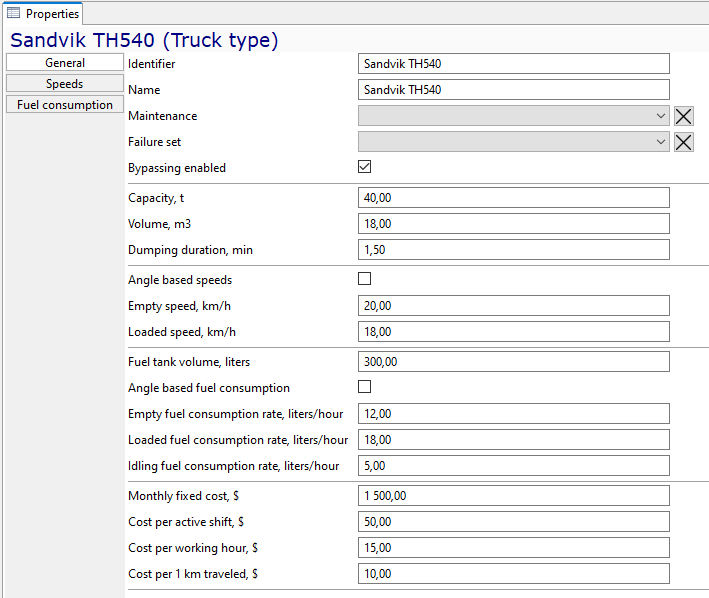The height and width of the screenshot is (598, 709).
Task: Edit Empty fuel consumption rate field
Action: pyautogui.click(x=514, y=414)
